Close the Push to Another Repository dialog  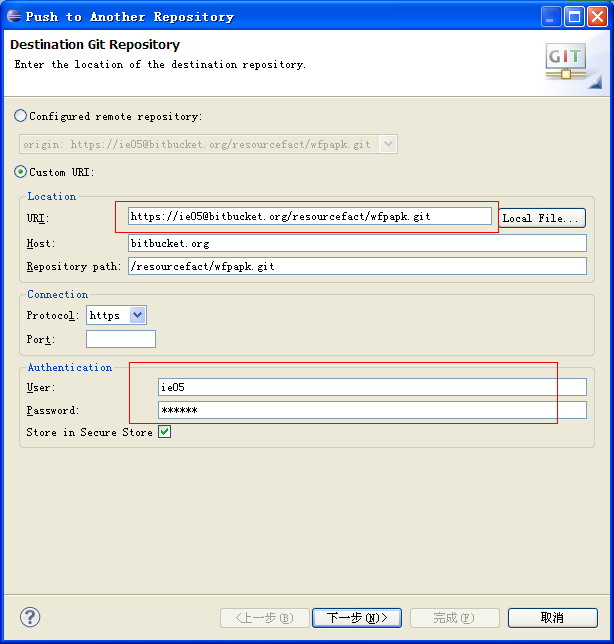click(598, 17)
